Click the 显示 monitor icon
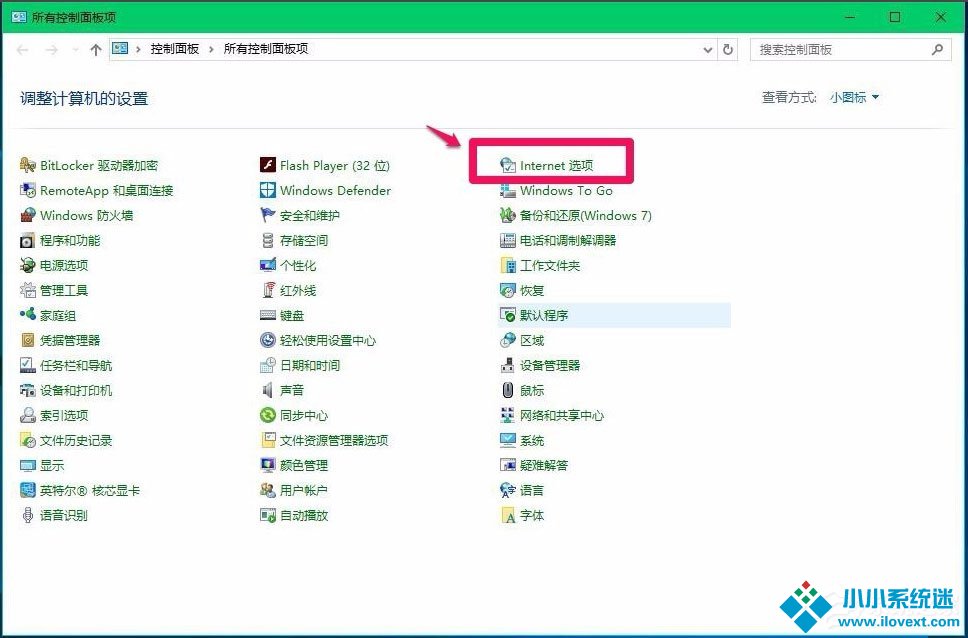 [28, 465]
